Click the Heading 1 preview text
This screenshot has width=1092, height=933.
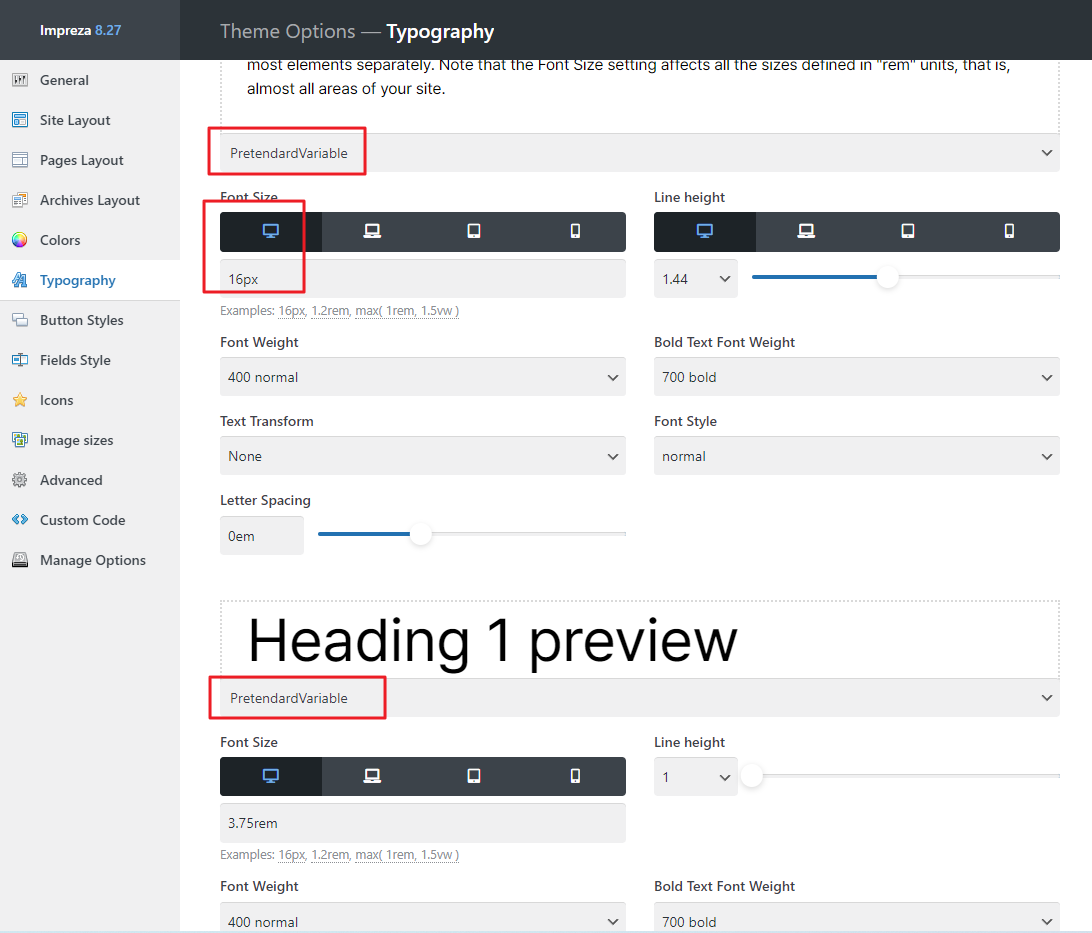click(492, 641)
